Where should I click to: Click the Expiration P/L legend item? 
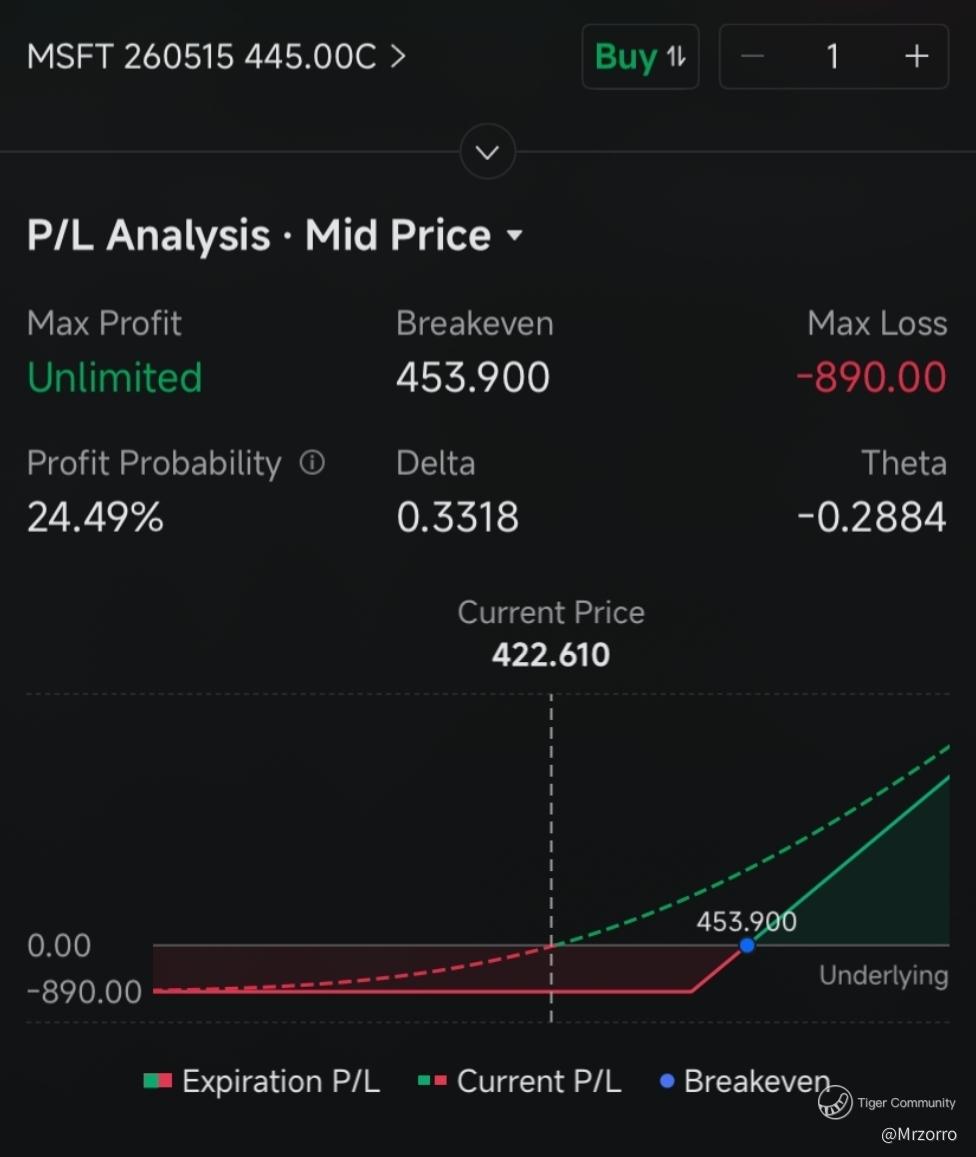[262, 1081]
